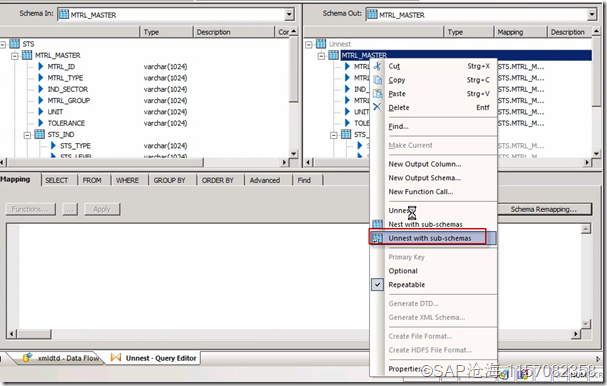
Task: Collapse MTRL_MASTER node in Schema Out tree
Action: click(321, 56)
